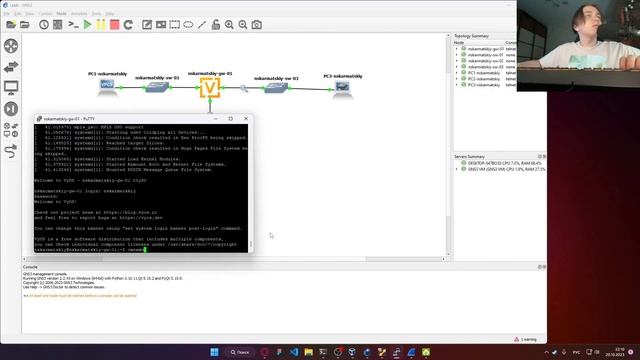Click the PuTTY terminal vertical scrollbar

[x=251, y=188]
